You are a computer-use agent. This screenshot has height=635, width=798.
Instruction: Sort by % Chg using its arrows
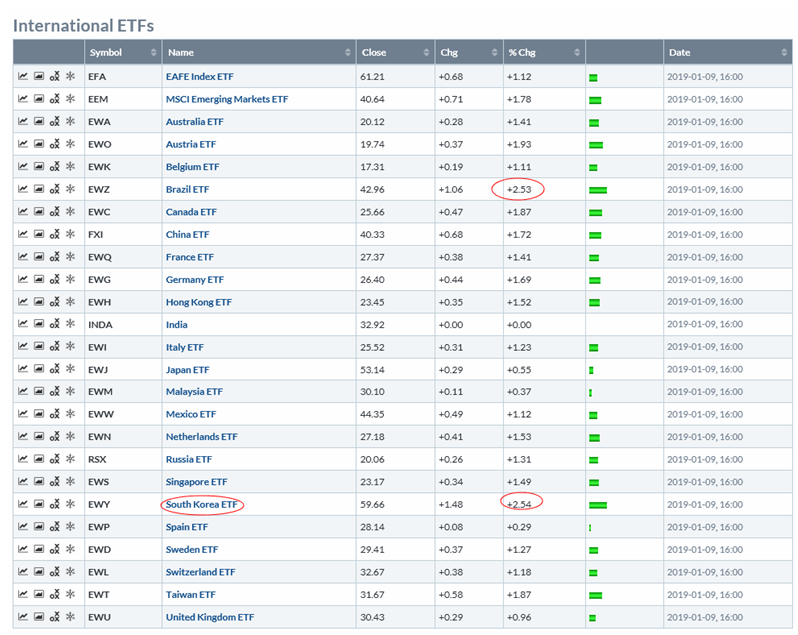point(576,52)
